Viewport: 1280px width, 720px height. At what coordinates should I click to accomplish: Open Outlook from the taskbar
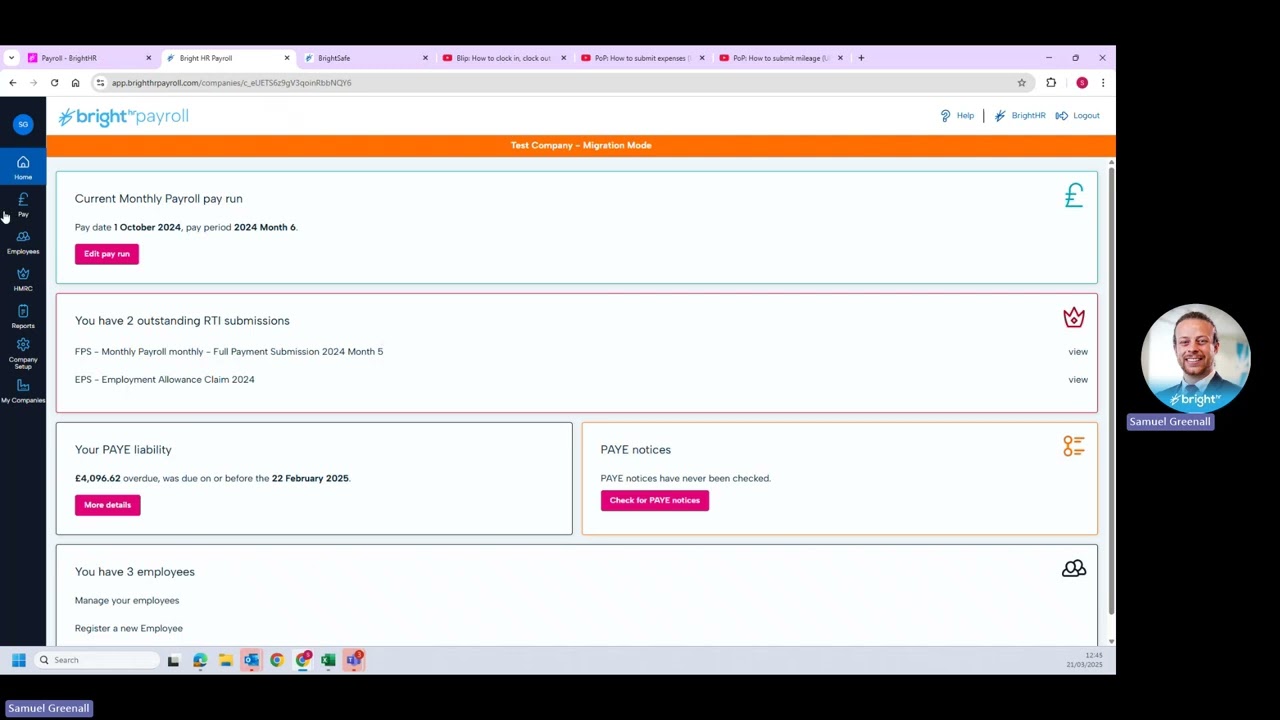click(x=251, y=660)
